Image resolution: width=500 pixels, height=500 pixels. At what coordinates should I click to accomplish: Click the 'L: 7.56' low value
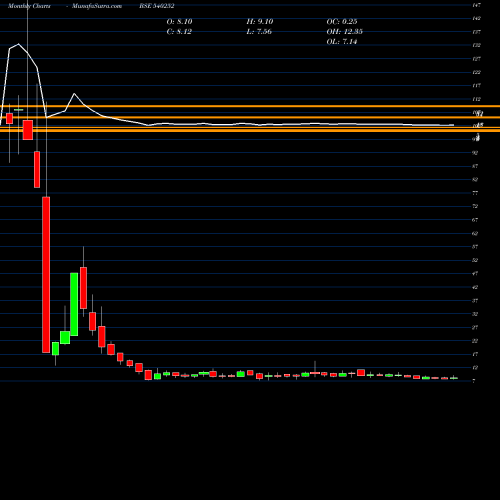259,32
